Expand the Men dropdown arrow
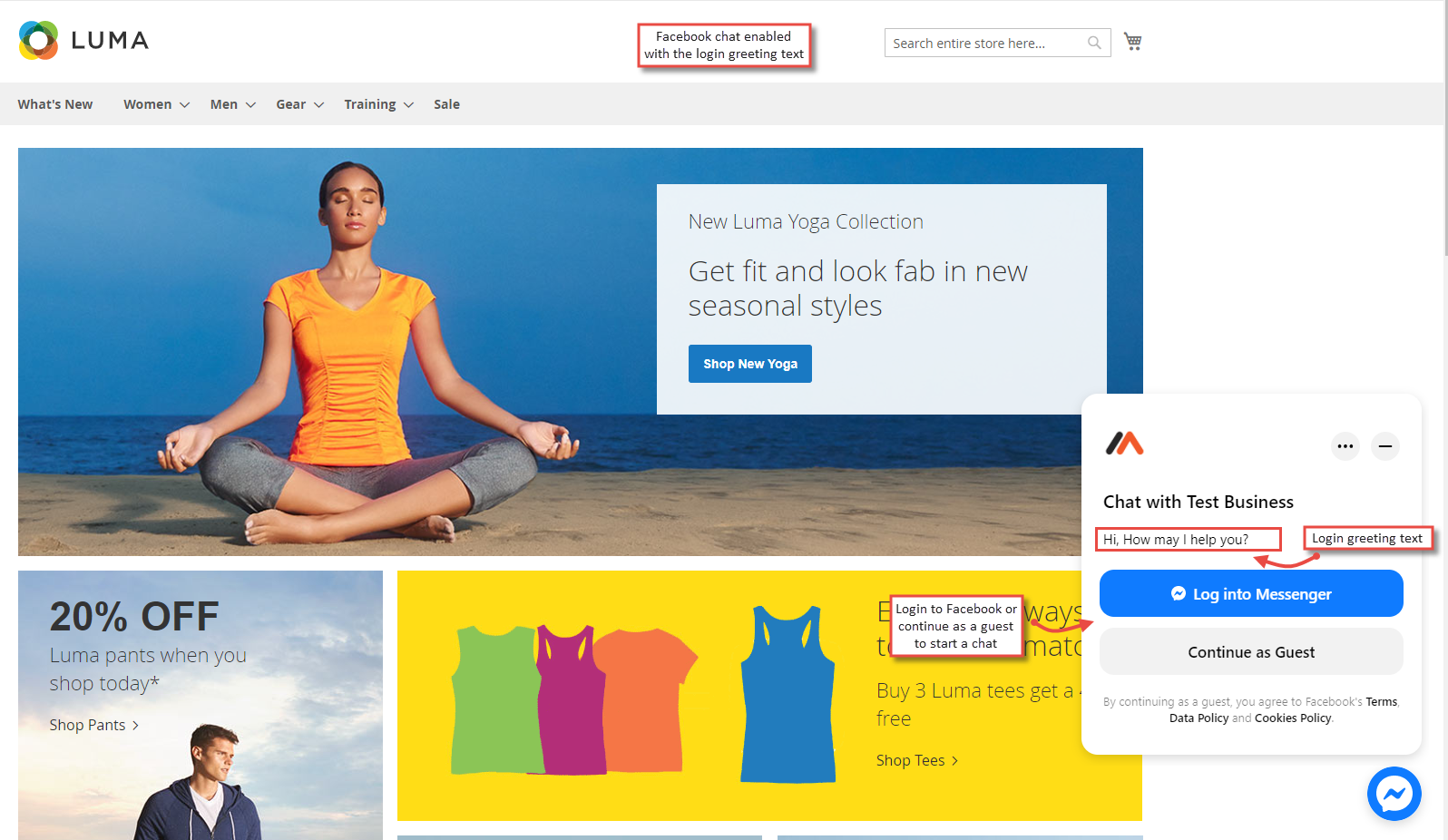This screenshot has width=1448, height=840. [x=250, y=105]
